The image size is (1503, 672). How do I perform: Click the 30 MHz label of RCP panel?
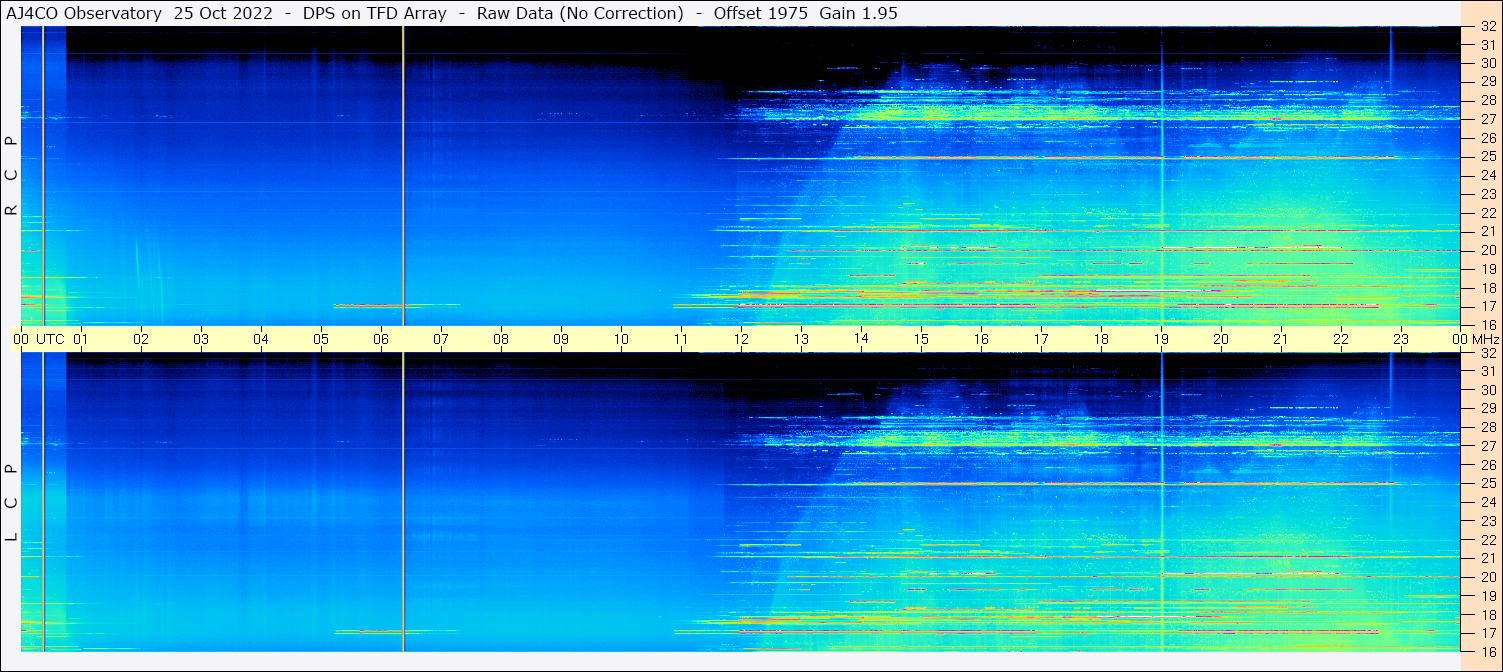(x=1488, y=63)
